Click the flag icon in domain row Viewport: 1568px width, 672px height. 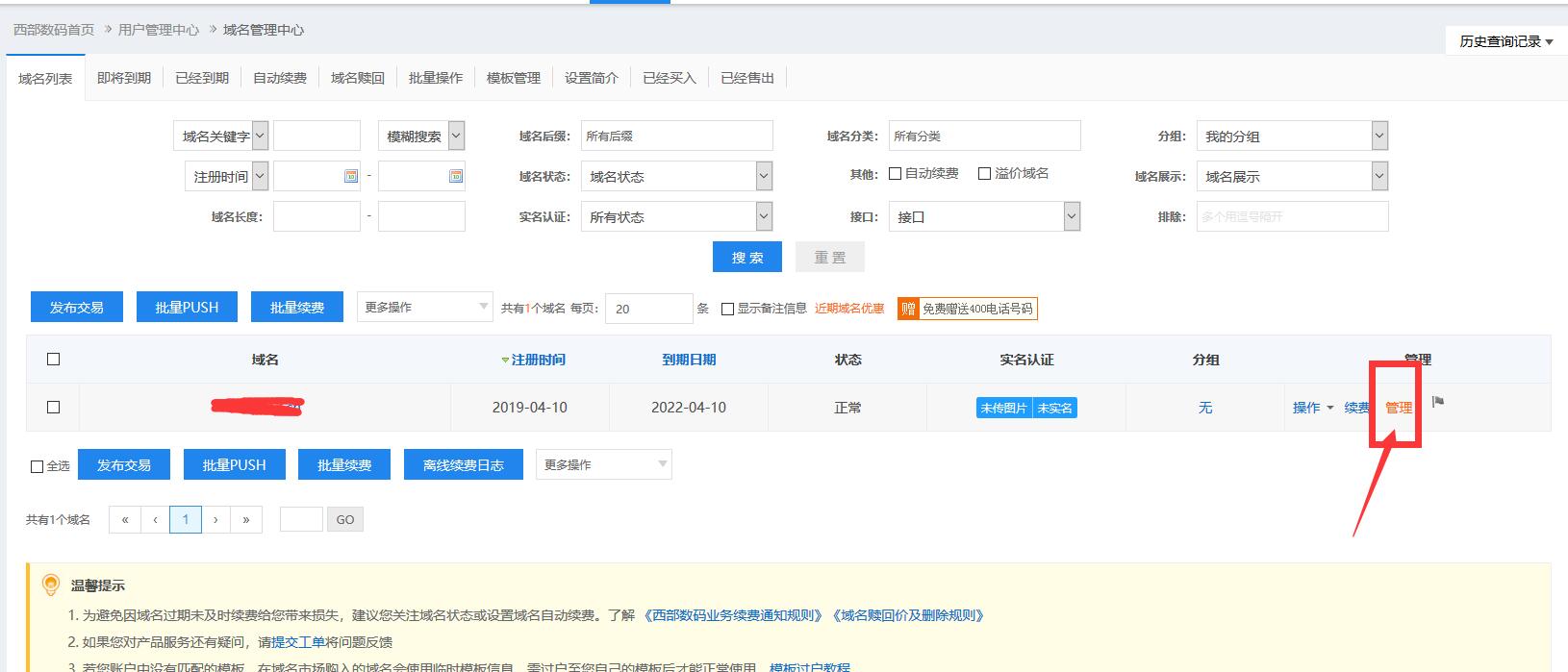tap(1438, 402)
